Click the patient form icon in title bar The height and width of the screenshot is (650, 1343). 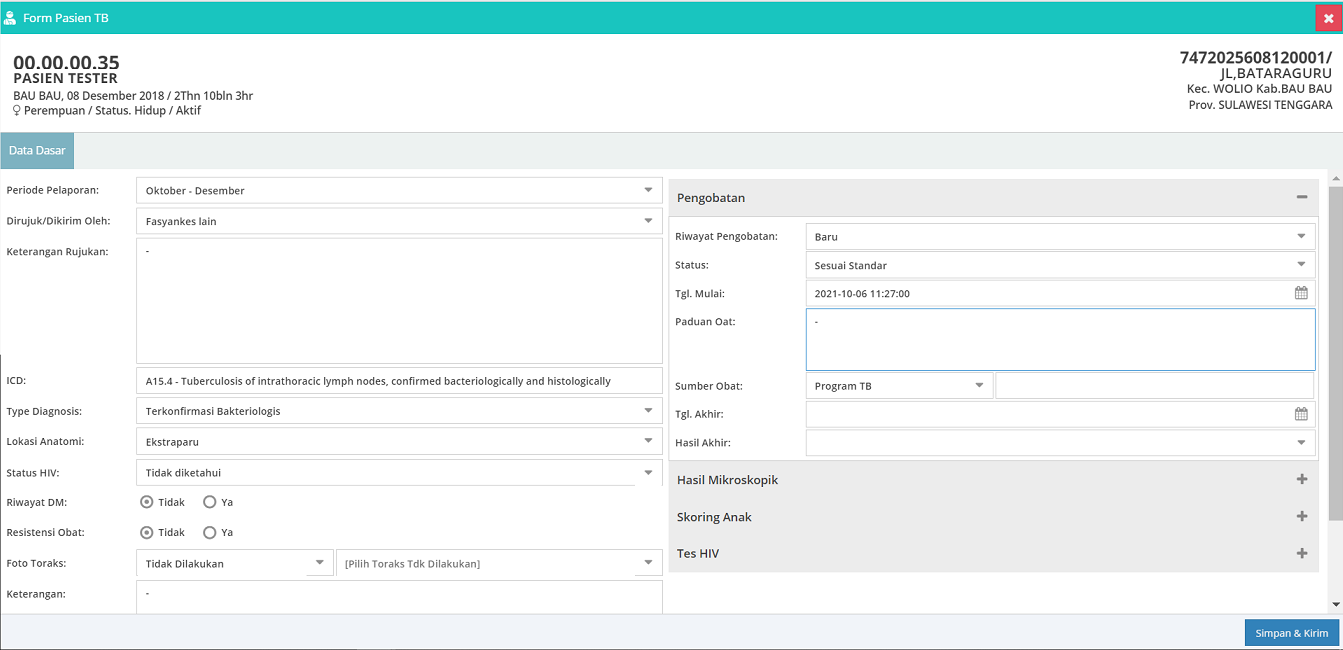10,18
